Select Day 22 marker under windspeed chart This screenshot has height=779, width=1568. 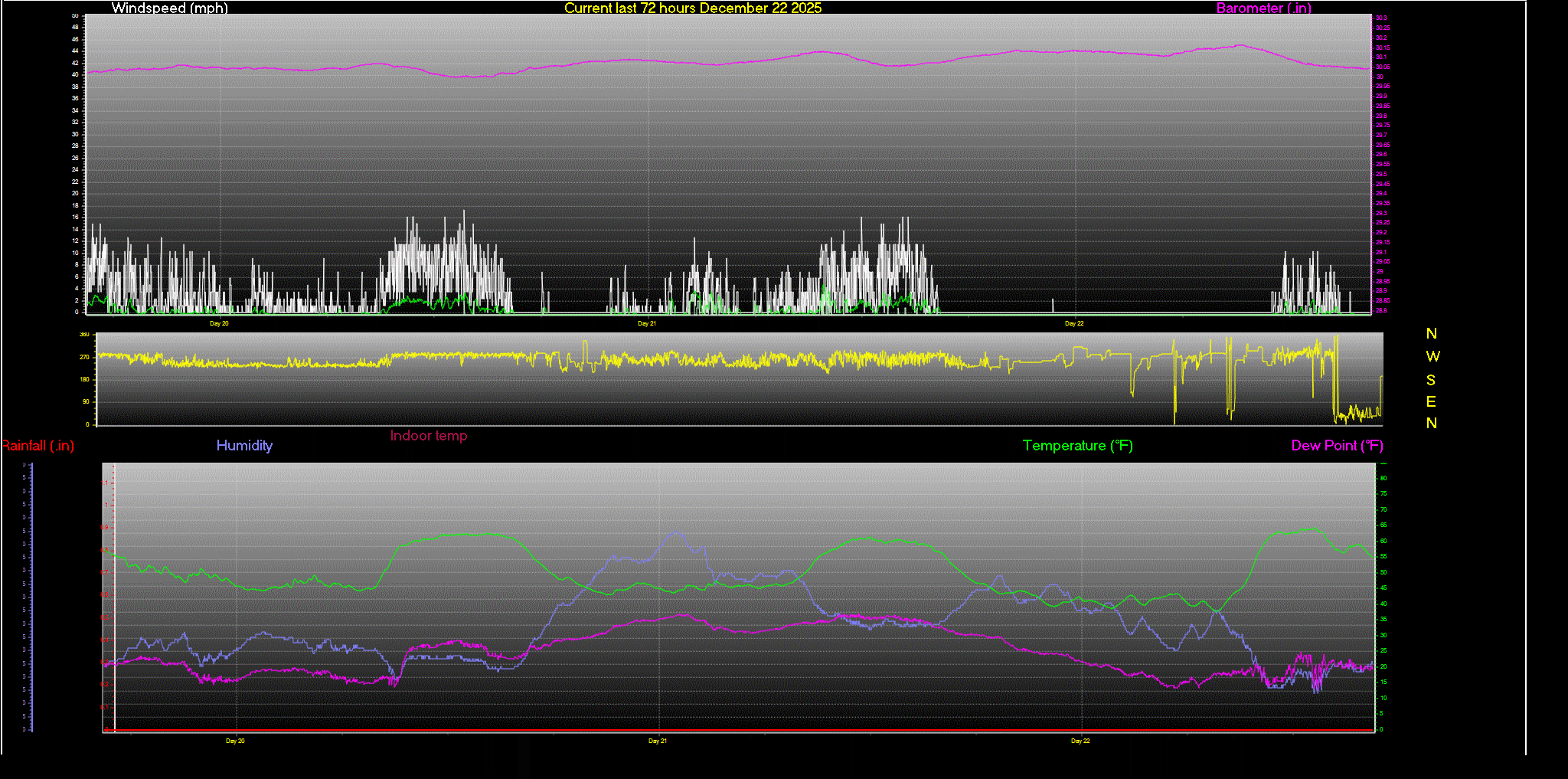click(x=1074, y=323)
